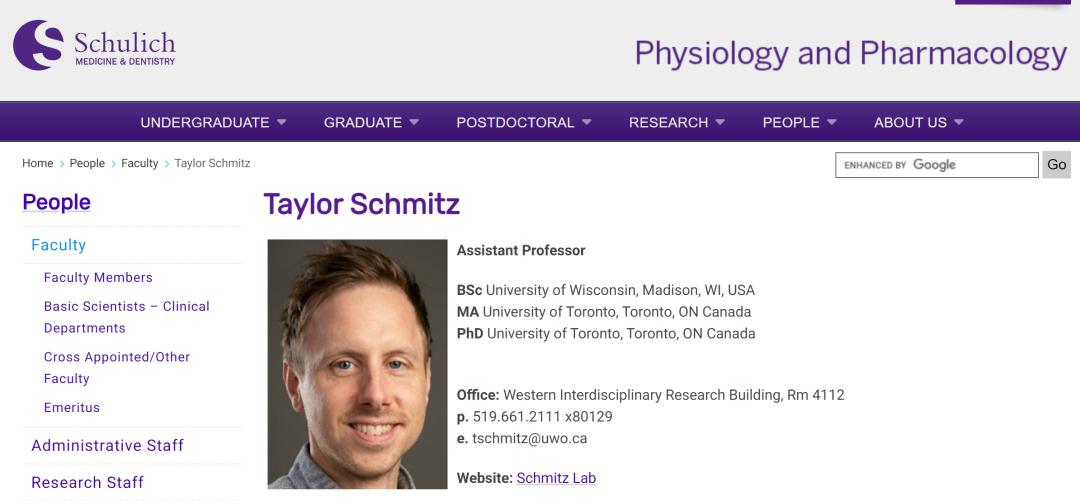Click the faculty profile photo
The height and width of the screenshot is (501, 1080).
pyautogui.click(x=357, y=364)
